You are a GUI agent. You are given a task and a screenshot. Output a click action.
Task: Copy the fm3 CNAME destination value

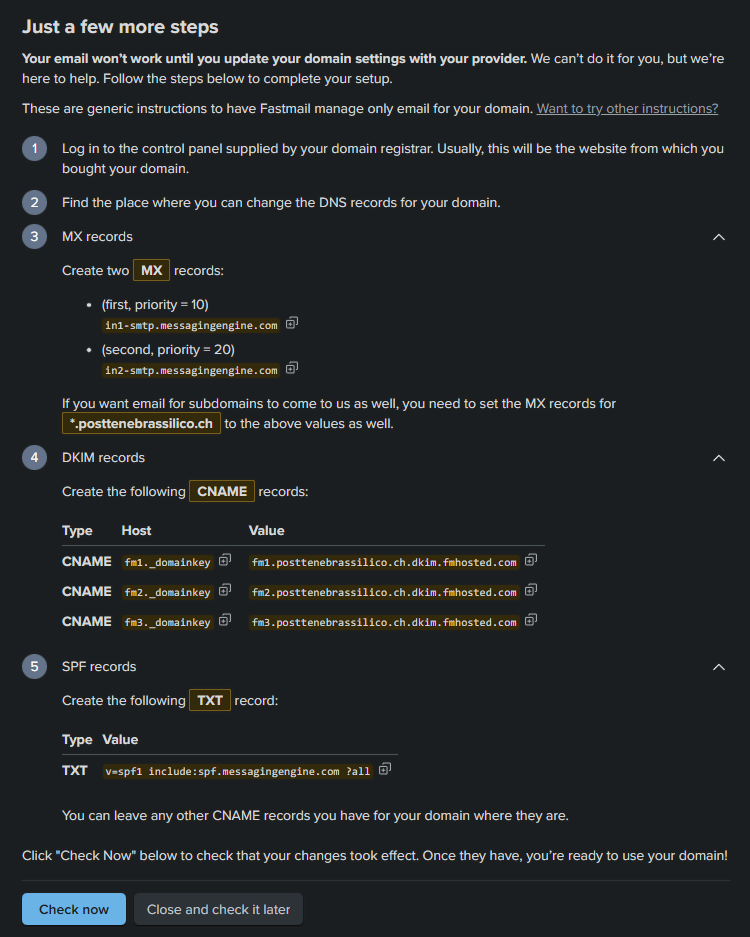(529, 621)
